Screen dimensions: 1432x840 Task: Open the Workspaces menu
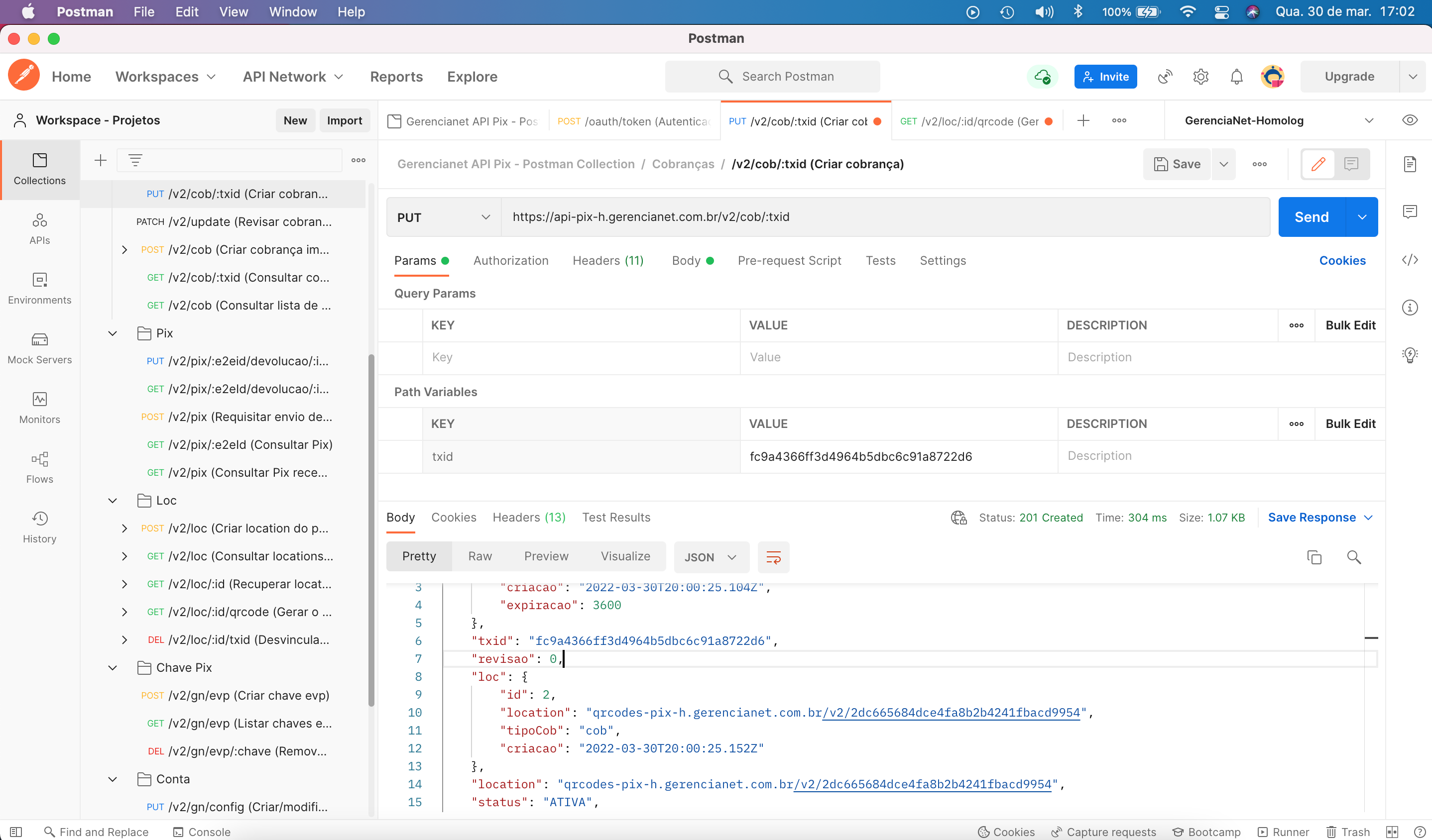[x=165, y=76]
